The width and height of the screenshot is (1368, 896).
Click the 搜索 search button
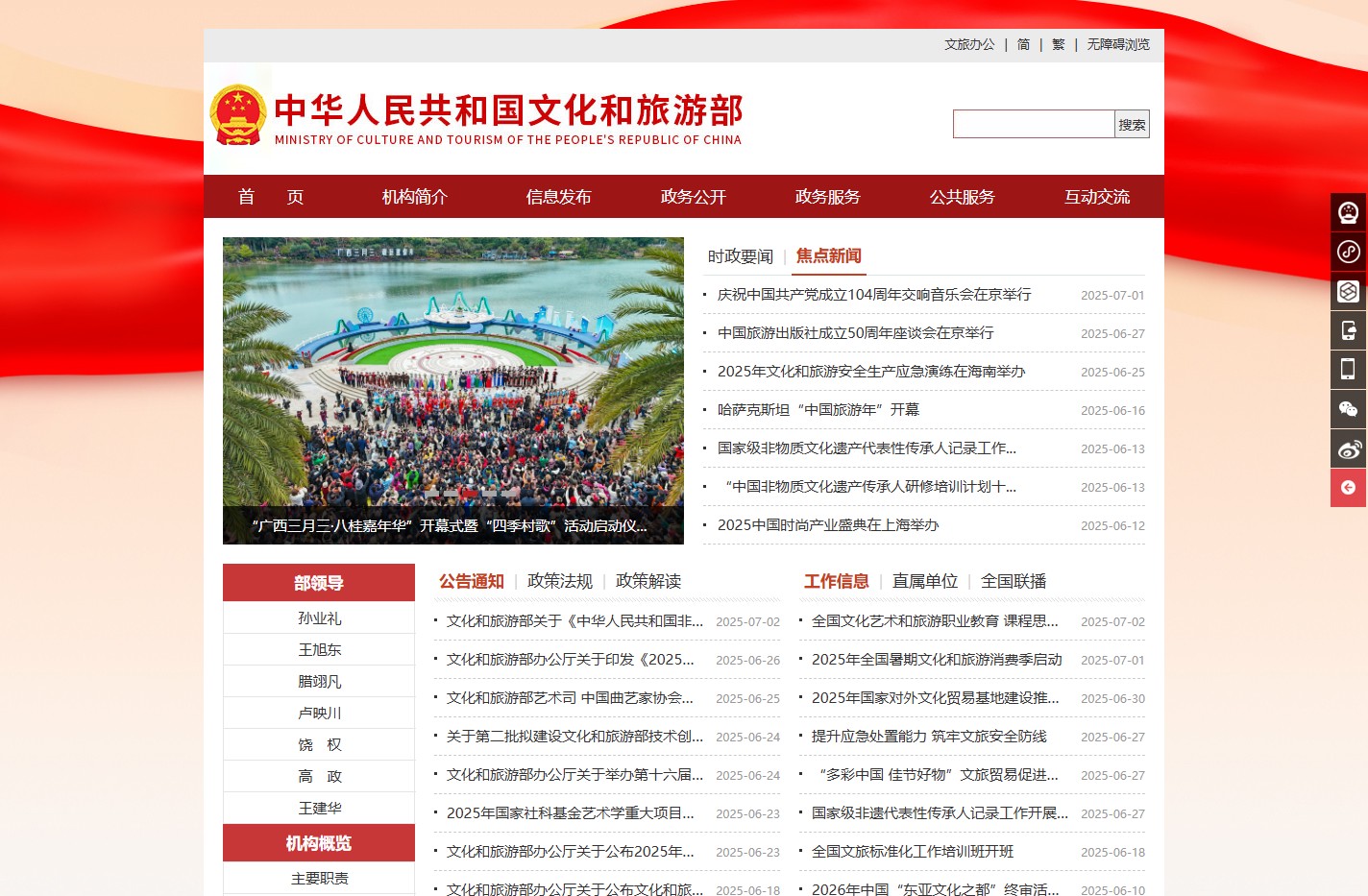(1132, 124)
